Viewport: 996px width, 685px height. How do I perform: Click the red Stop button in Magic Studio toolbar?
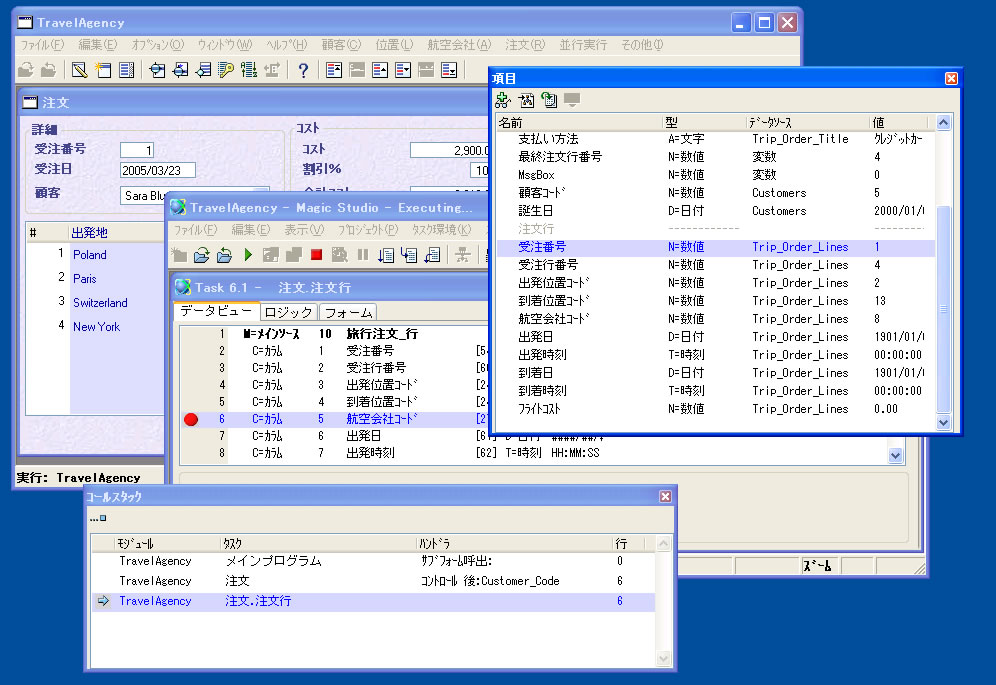click(x=316, y=255)
